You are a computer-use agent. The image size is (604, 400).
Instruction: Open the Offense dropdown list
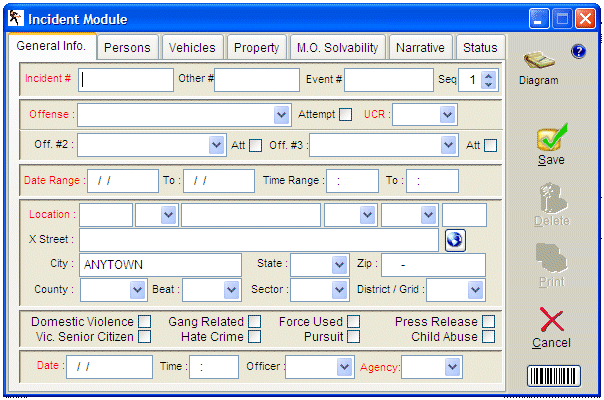click(x=282, y=114)
